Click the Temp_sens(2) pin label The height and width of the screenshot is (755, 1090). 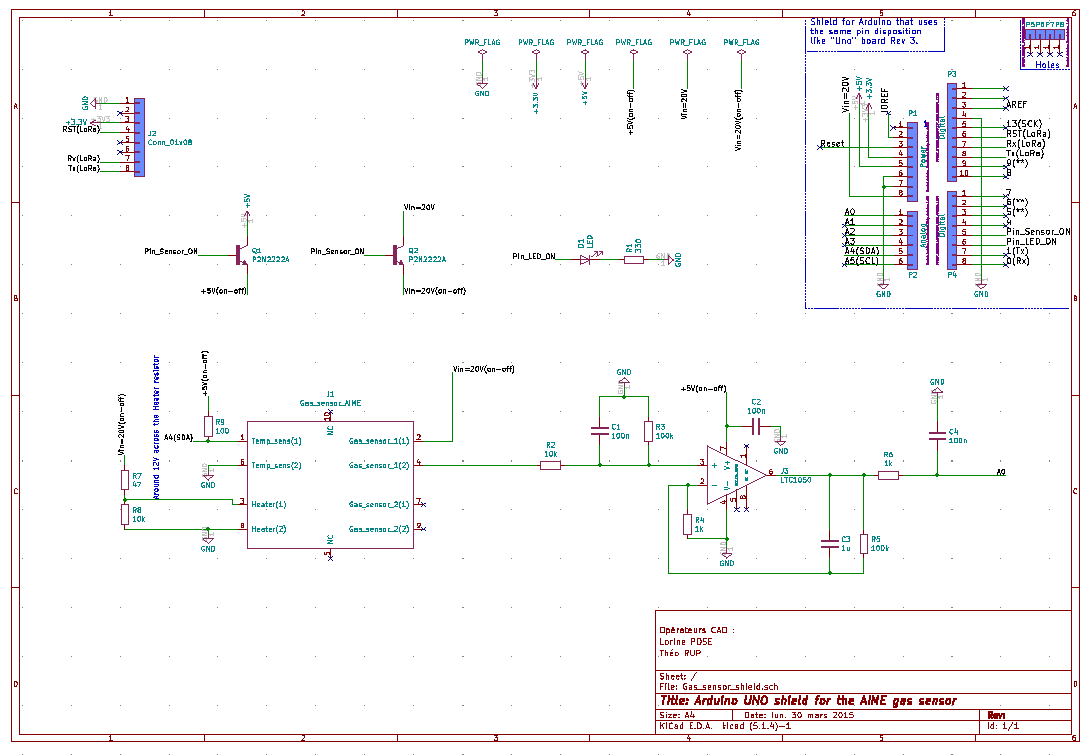point(276,465)
